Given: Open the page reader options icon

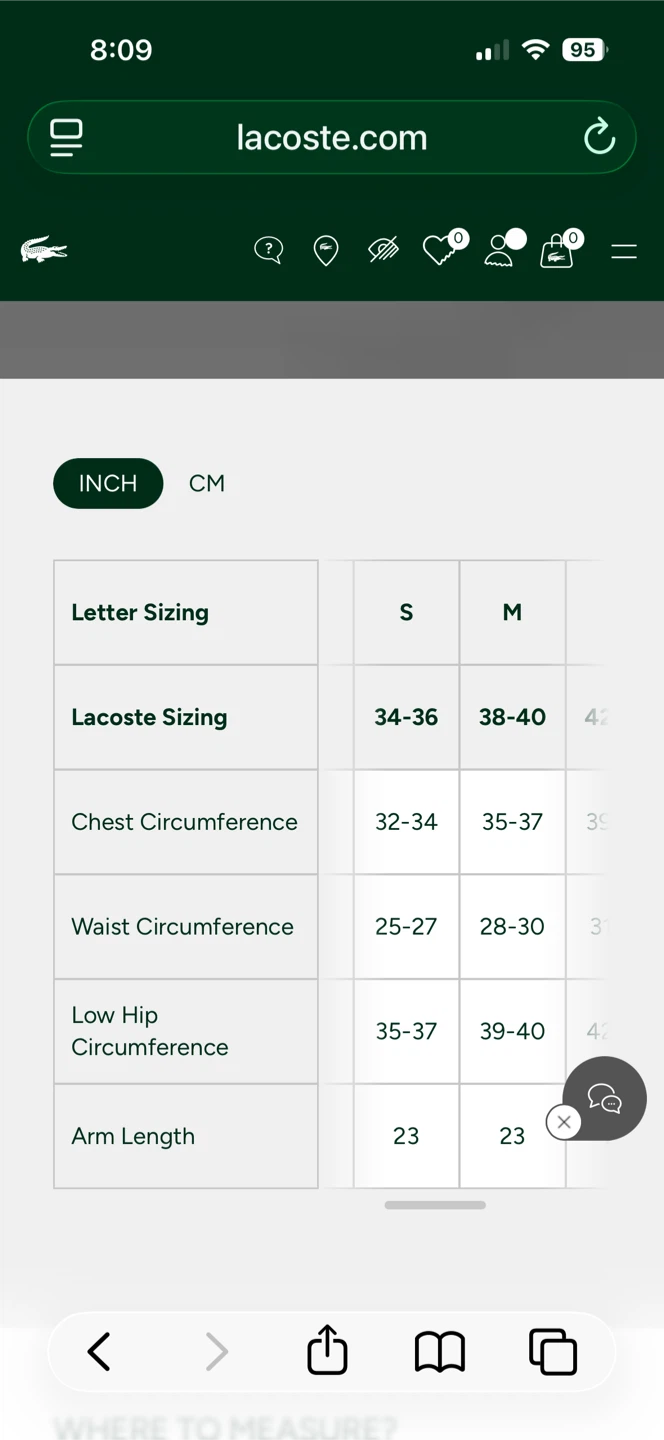Looking at the screenshot, I should (66, 137).
